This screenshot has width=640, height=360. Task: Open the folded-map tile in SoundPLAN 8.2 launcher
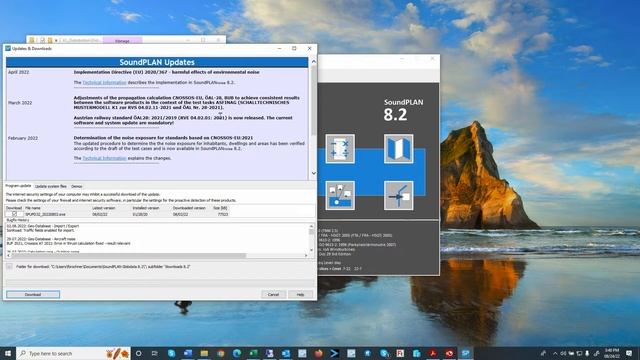point(398,149)
